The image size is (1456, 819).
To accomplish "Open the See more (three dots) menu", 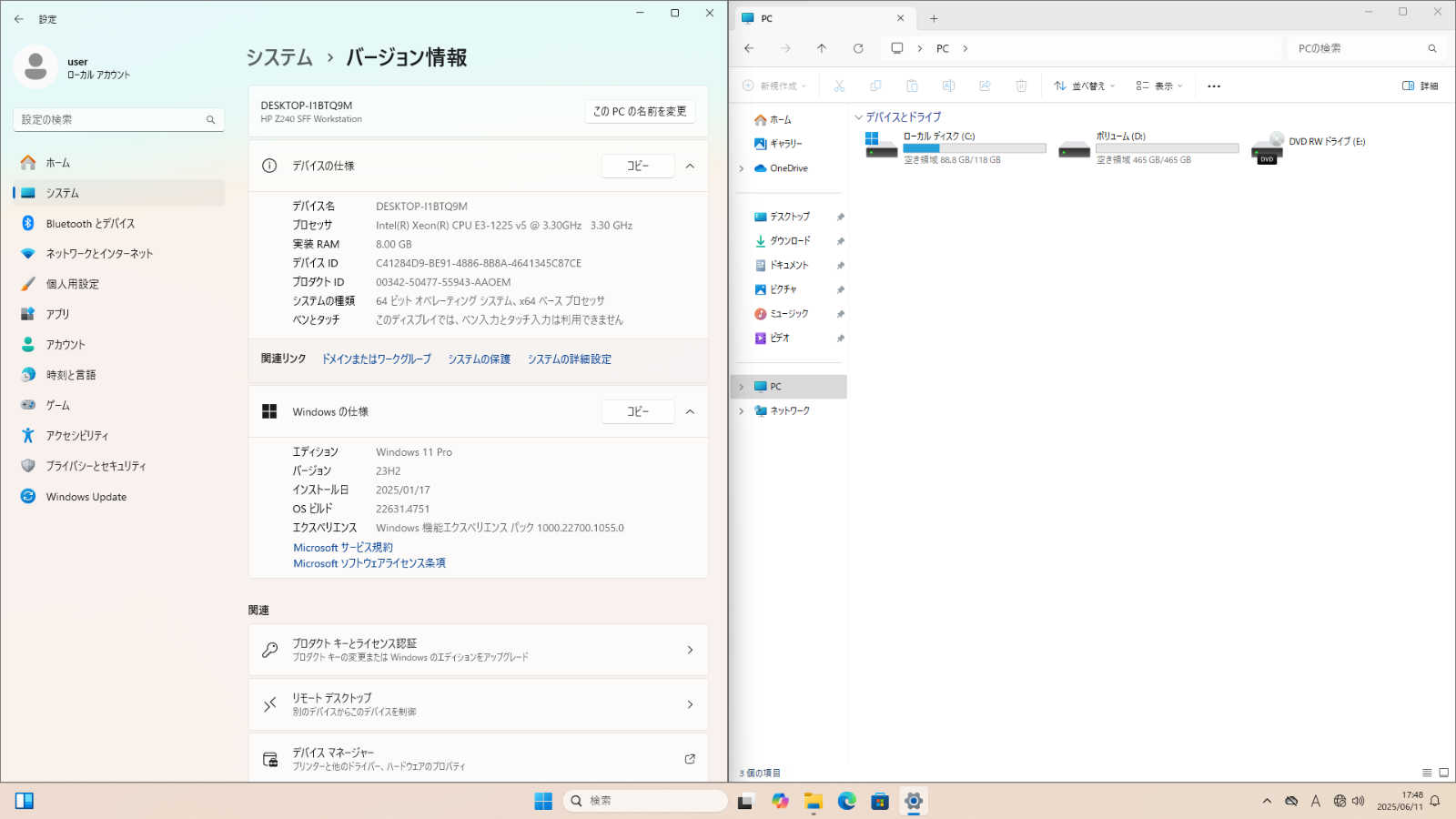I will coord(1214,86).
